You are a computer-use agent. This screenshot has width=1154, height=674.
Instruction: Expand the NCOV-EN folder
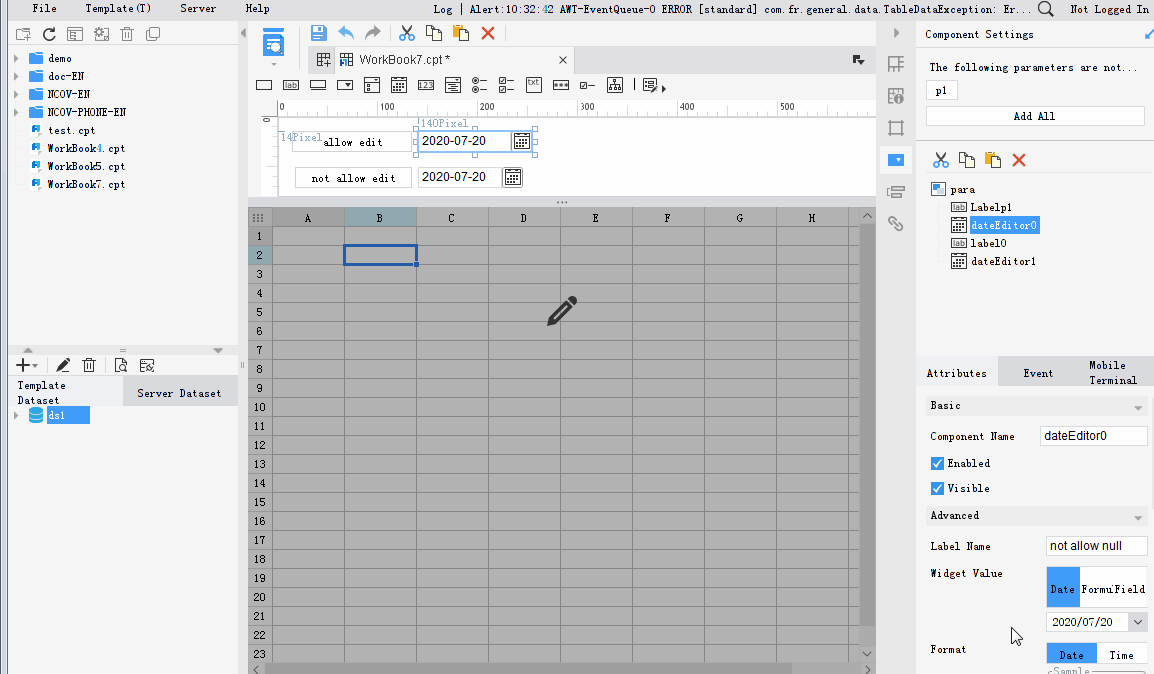coord(16,94)
